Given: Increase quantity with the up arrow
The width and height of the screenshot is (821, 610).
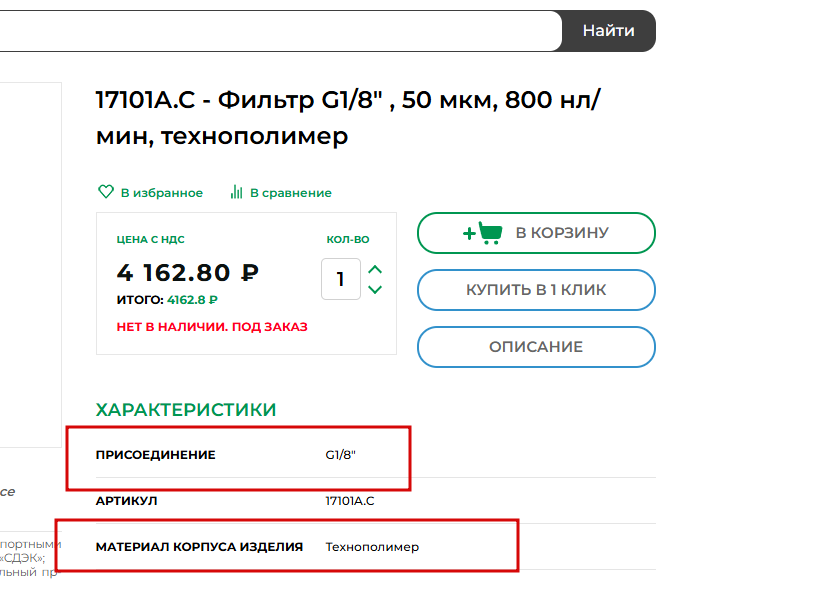Looking at the screenshot, I should pos(375,269).
